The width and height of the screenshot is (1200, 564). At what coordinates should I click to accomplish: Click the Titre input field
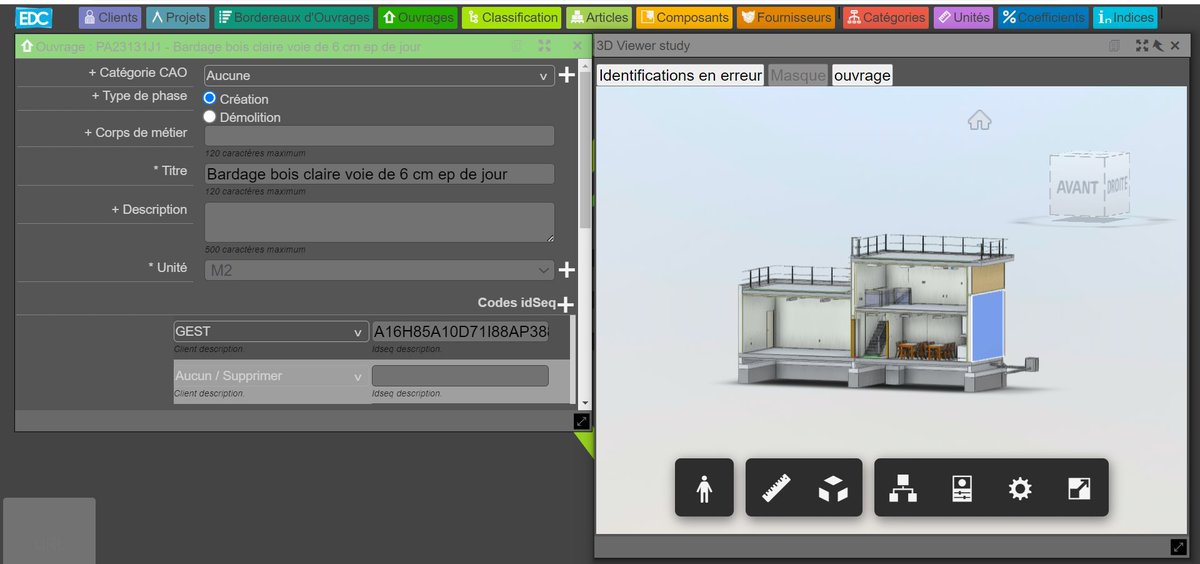pyautogui.click(x=379, y=174)
